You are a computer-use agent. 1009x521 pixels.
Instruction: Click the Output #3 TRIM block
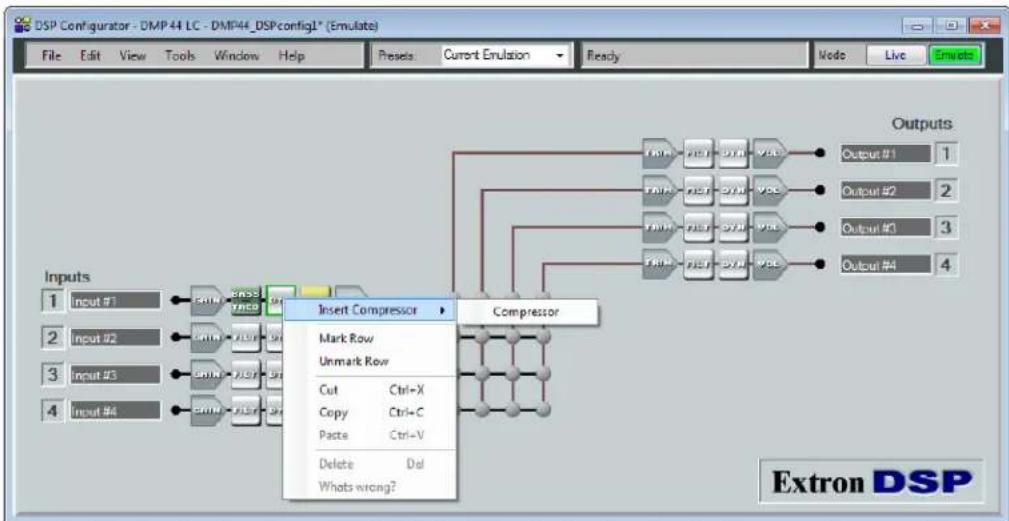coord(660,227)
